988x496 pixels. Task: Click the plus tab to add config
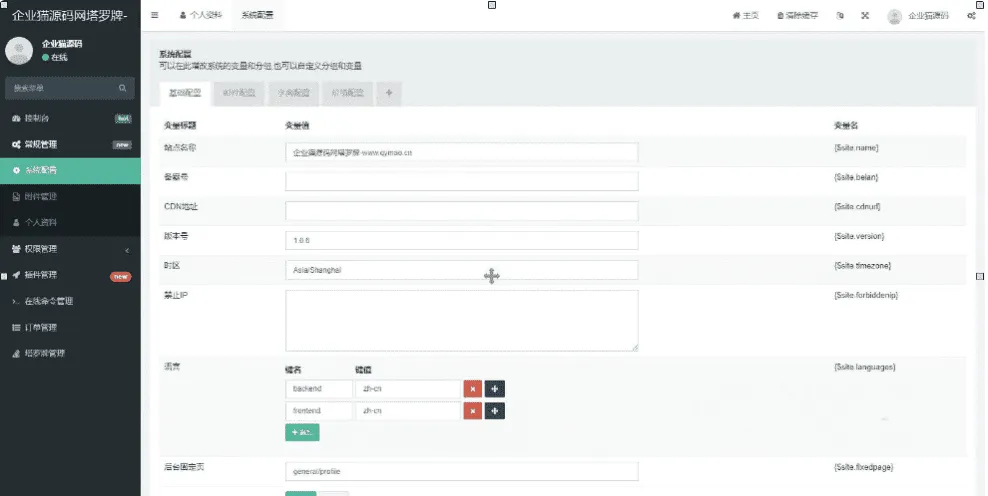click(x=389, y=93)
